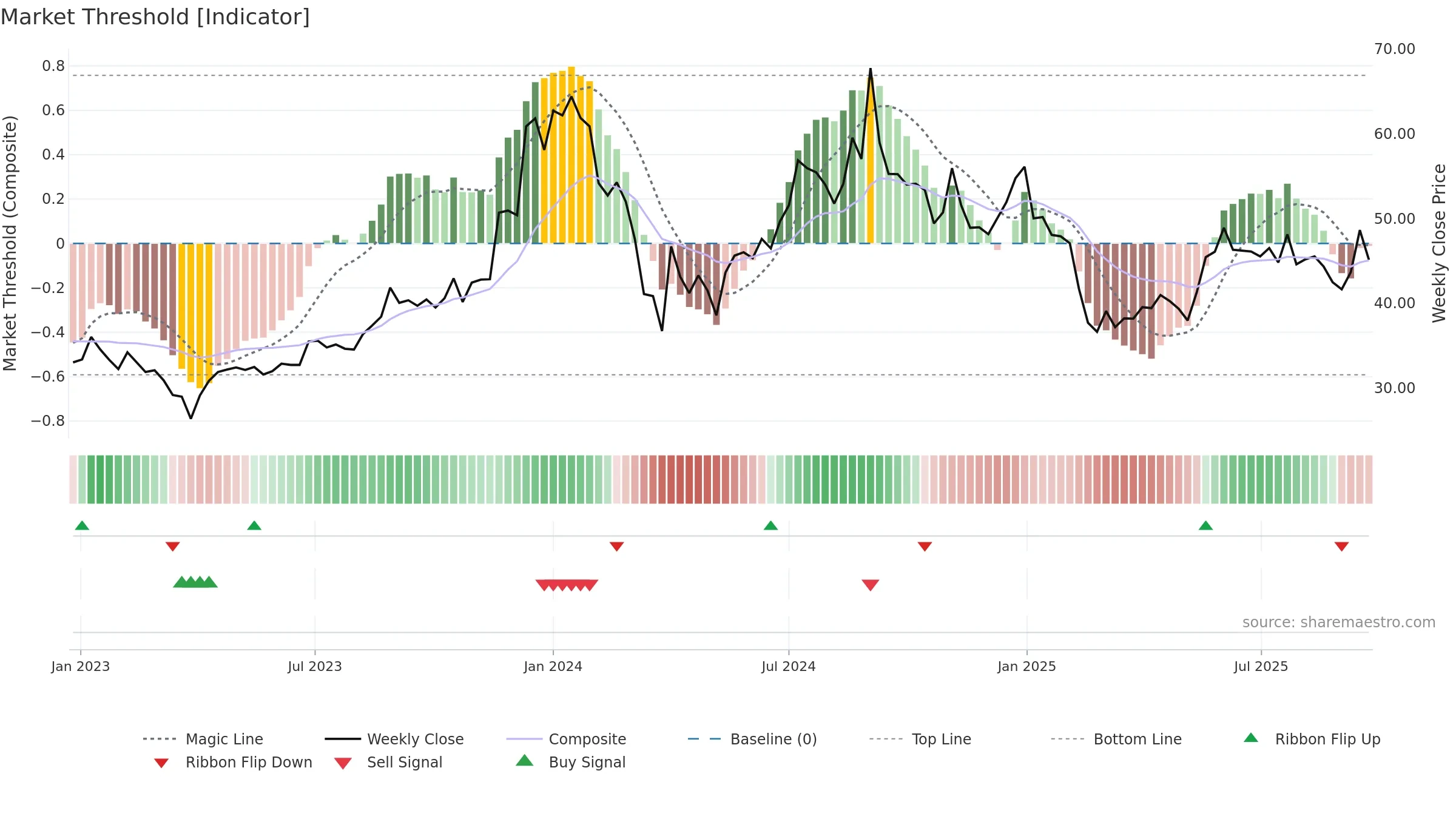Click the Sell Signal legend triangle icon
Viewport: 1456px width, 819px height.
[x=343, y=763]
